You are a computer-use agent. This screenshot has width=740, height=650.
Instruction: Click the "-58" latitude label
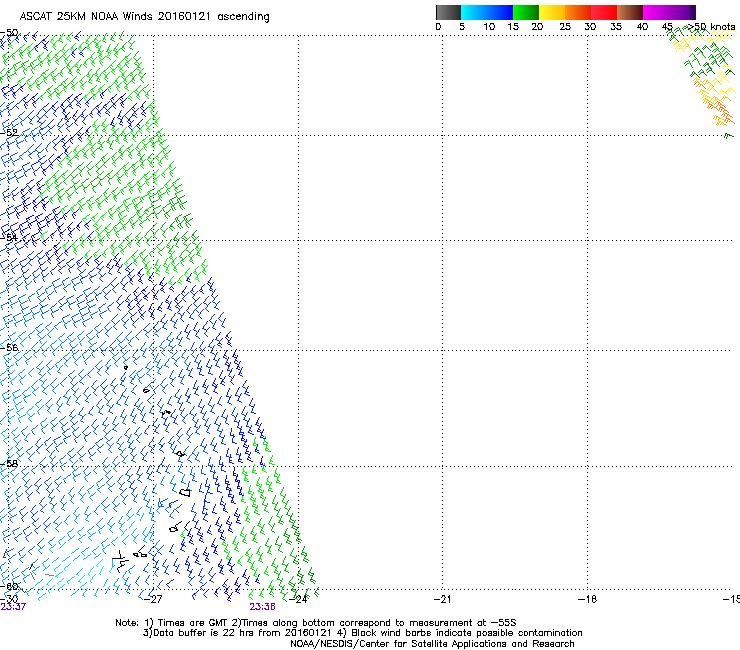click(x=9, y=464)
